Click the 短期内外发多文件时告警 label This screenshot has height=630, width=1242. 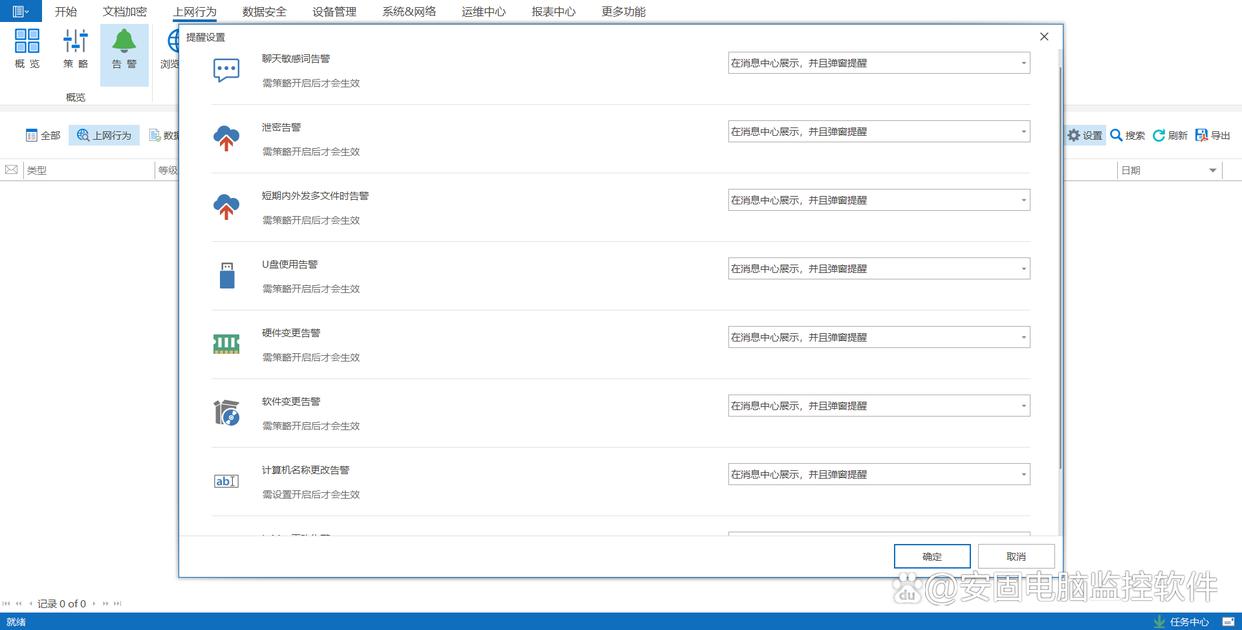(x=316, y=196)
